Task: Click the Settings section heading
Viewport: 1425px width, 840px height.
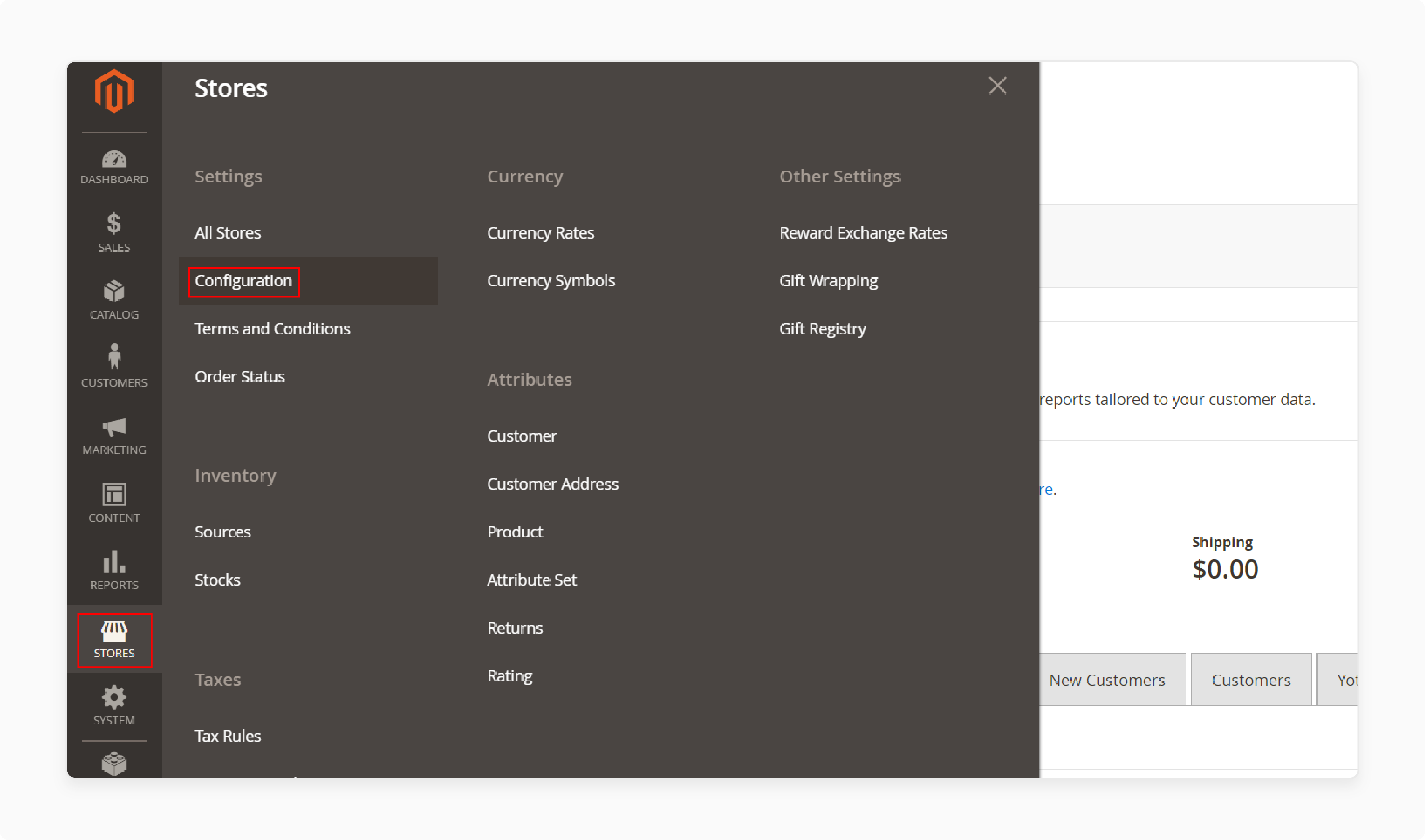Action: click(x=228, y=177)
